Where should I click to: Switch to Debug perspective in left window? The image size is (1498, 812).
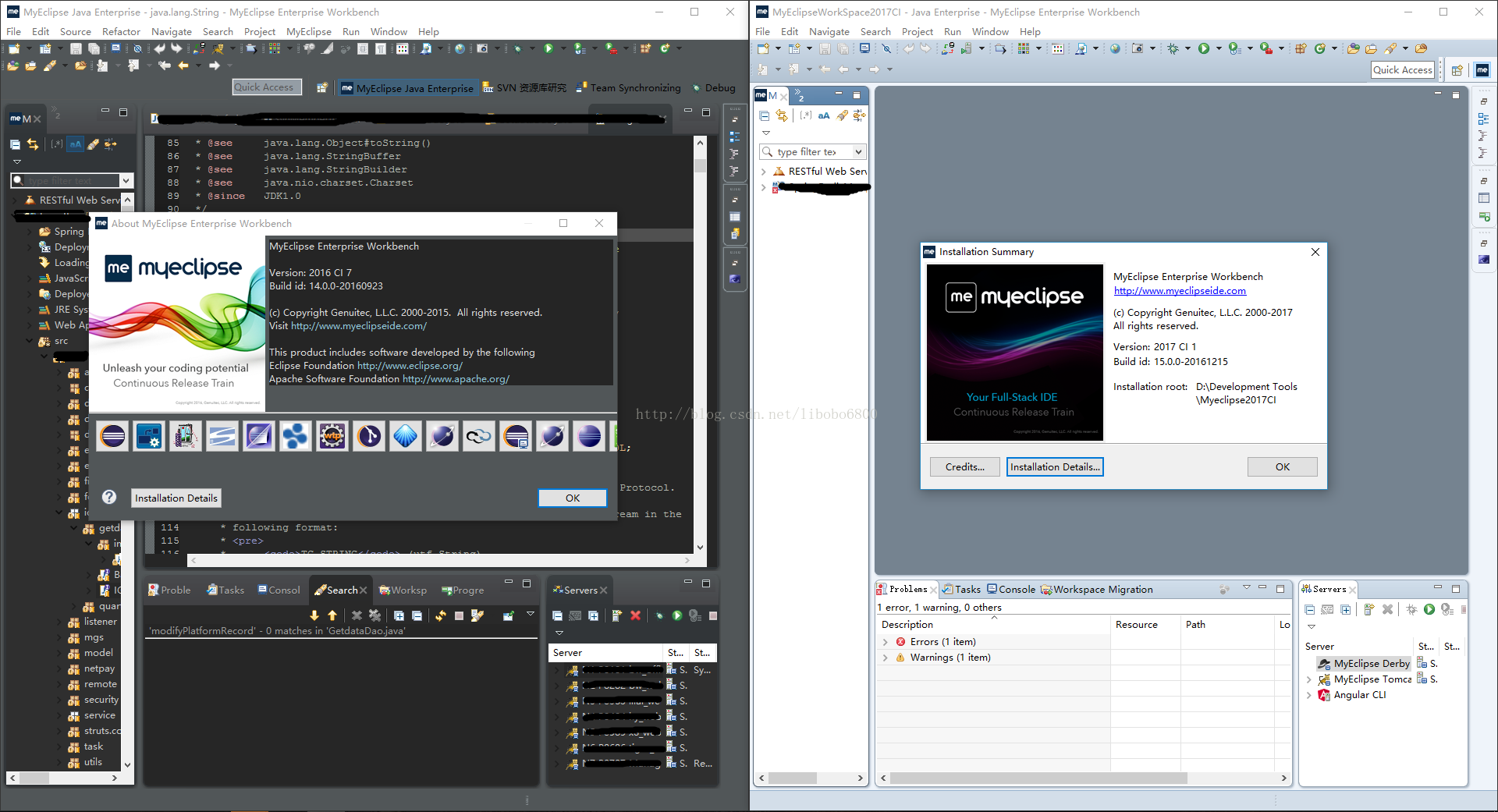pos(714,88)
